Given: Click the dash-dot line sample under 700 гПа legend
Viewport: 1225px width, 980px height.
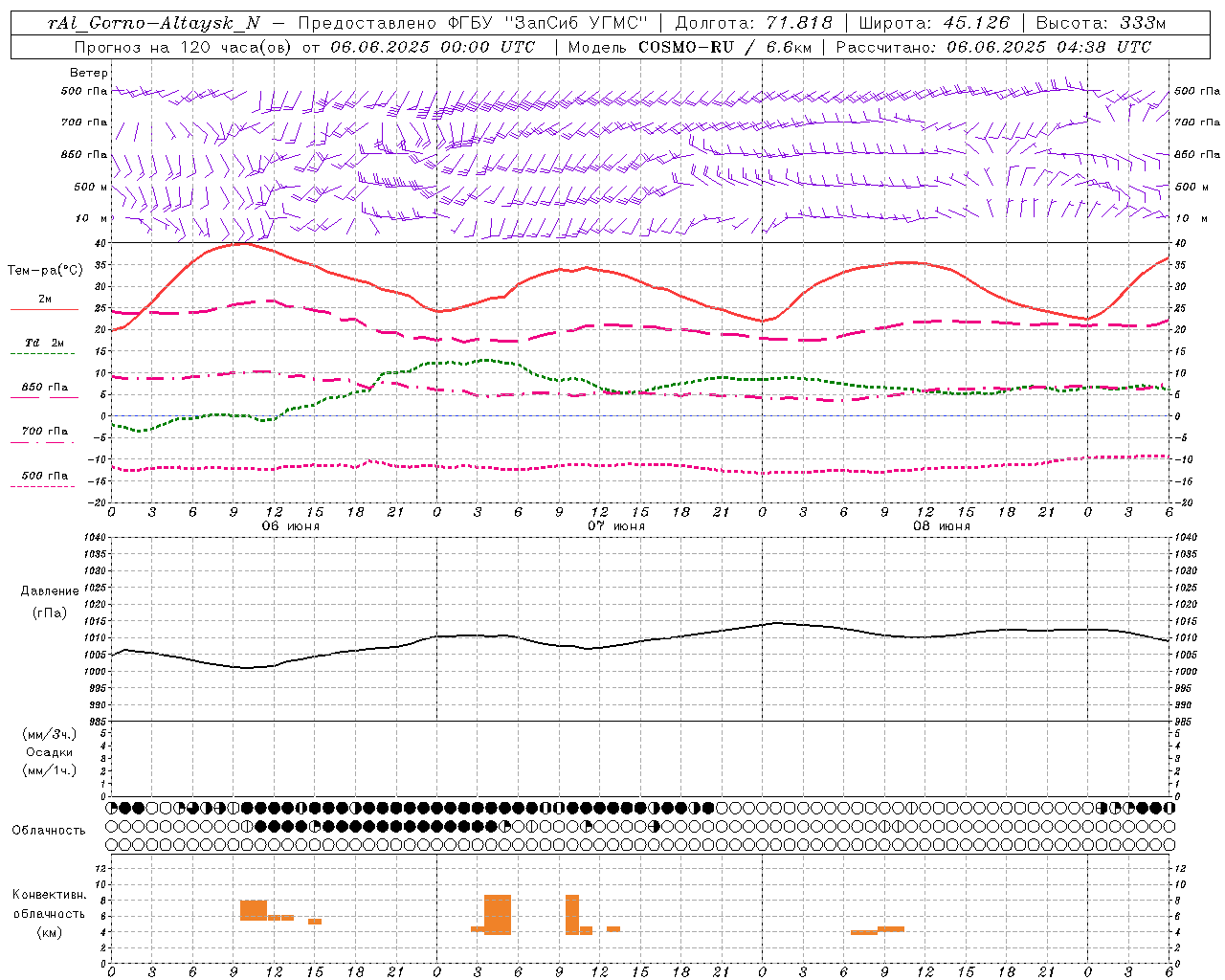Looking at the screenshot, I should coord(43,442).
